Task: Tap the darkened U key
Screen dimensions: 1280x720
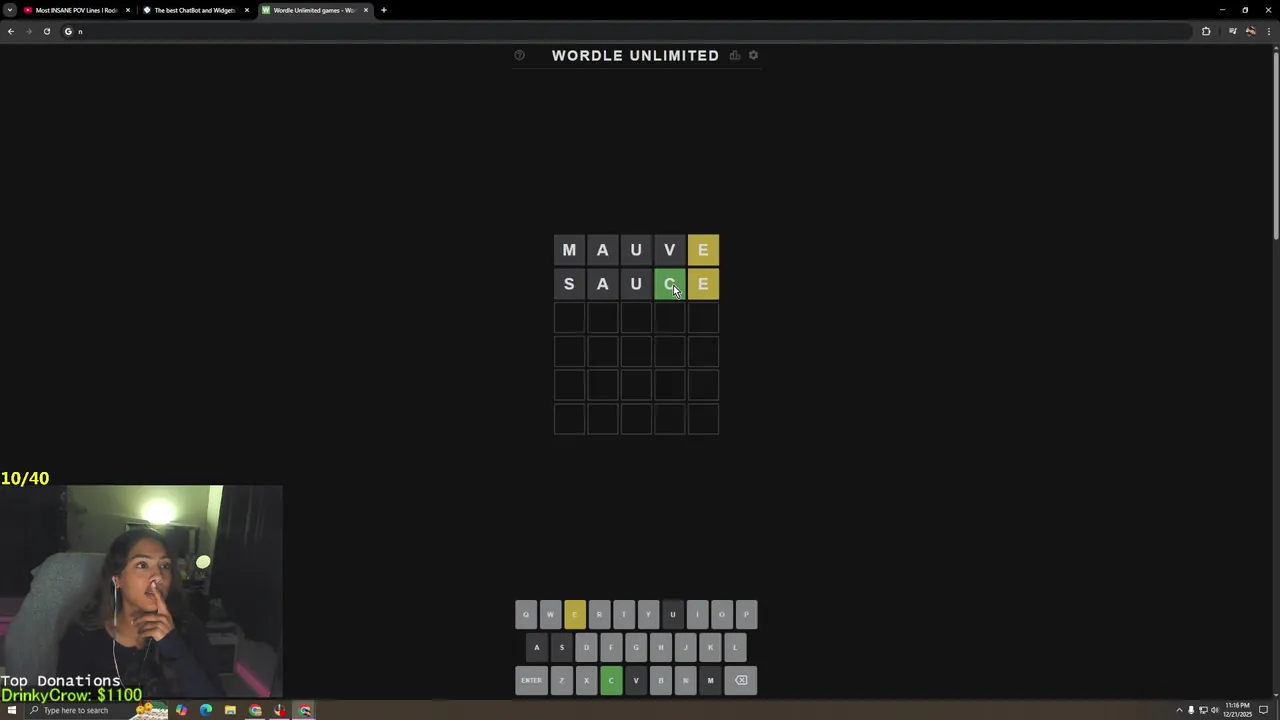Action: (x=673, y=614)
